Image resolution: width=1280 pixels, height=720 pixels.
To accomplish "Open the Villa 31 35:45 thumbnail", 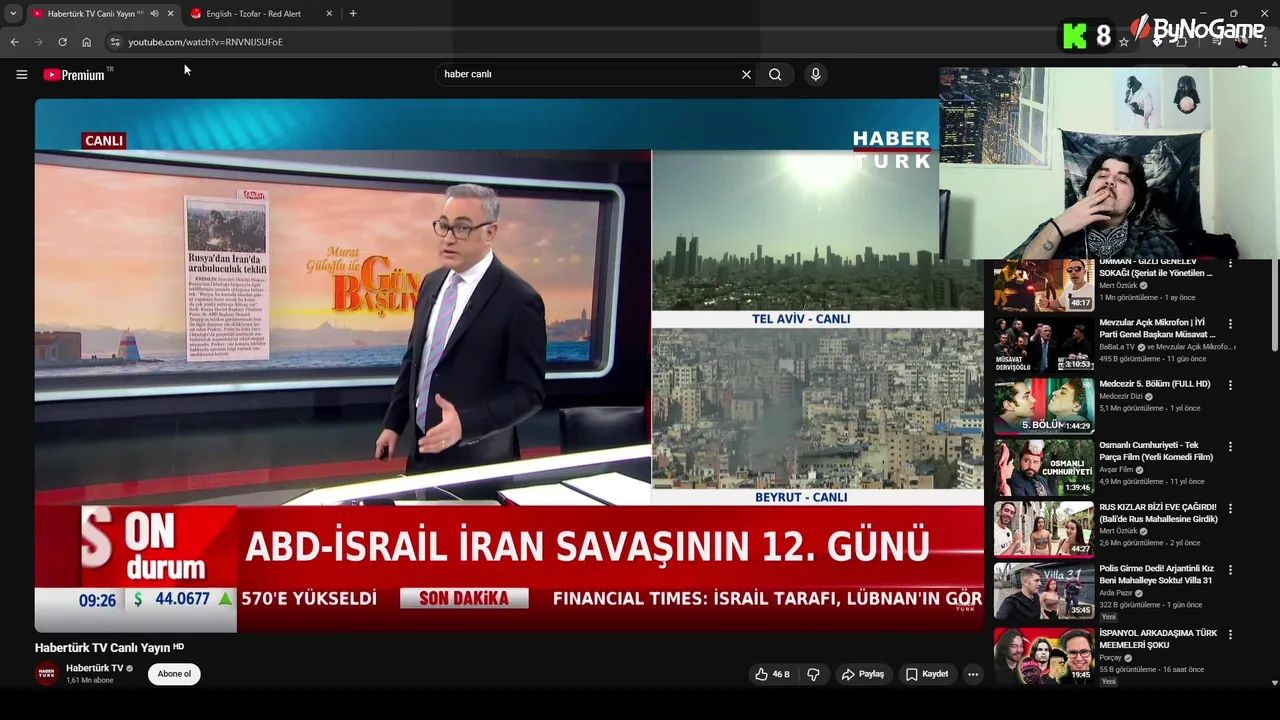I will [1043, 590].
